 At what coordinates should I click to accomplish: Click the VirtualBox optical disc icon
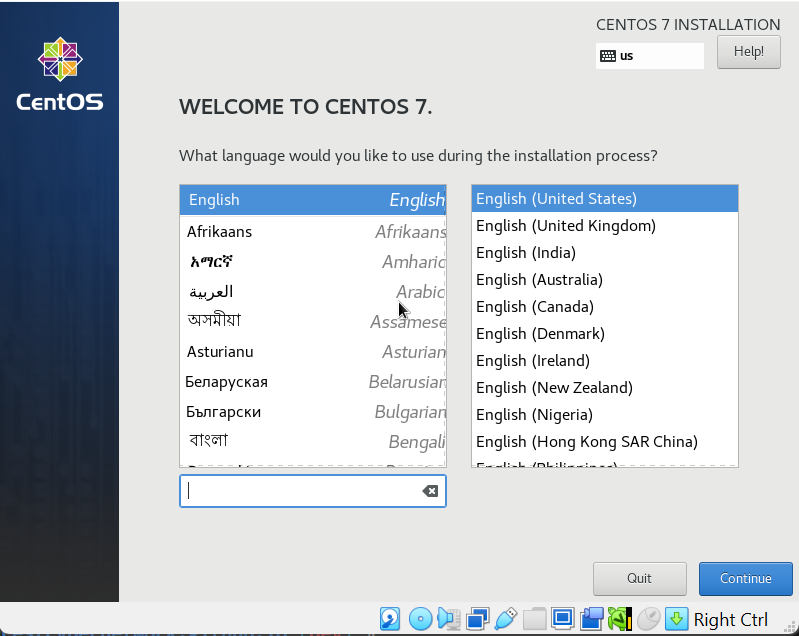420,619
